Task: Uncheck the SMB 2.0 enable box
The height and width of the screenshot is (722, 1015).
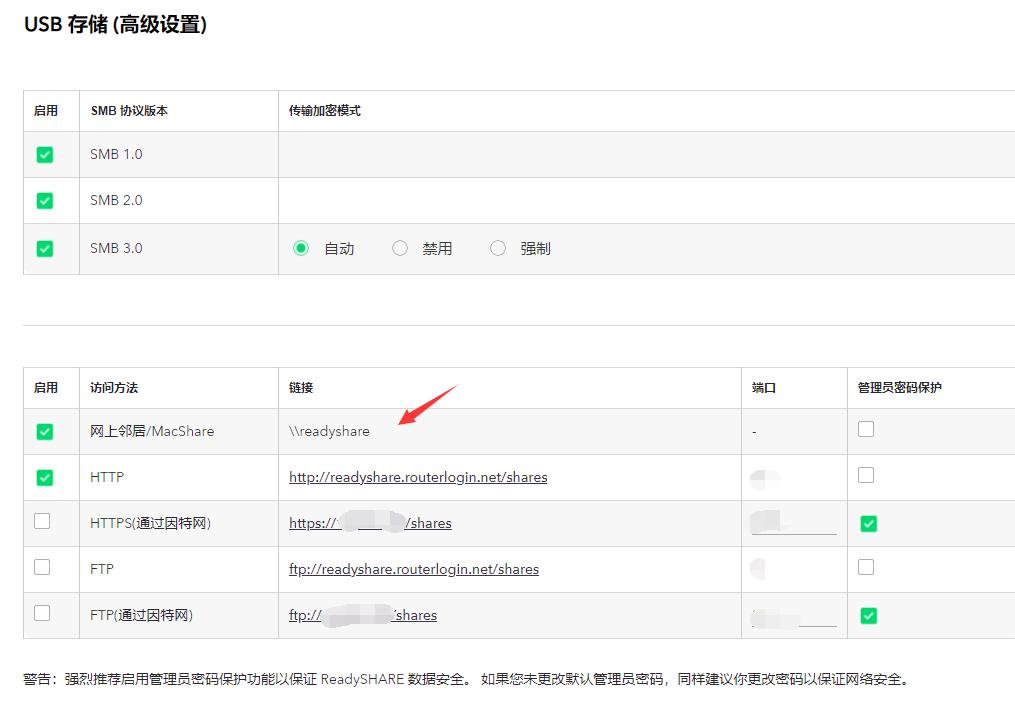Action: coord(45,200)
